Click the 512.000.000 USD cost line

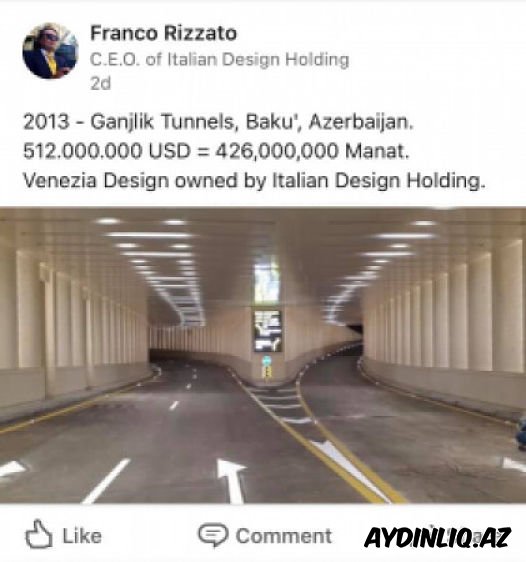[216, 151]
